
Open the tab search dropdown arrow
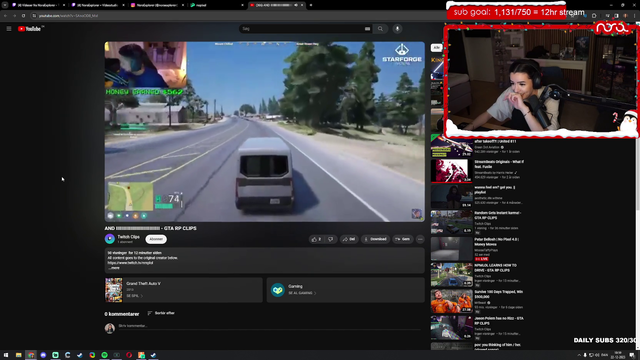5,5
